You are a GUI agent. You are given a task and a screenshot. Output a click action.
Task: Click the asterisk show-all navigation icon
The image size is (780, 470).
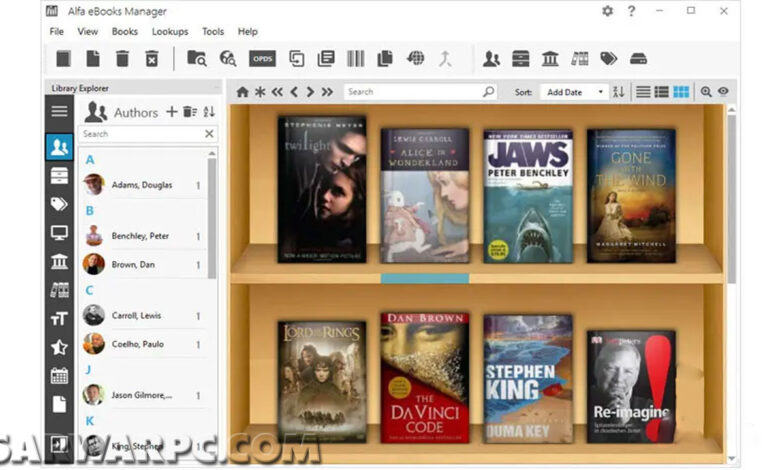coord(260,92)
